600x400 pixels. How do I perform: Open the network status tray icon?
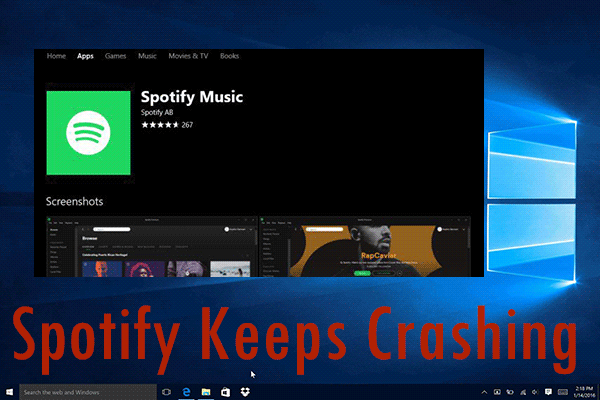click(523, 392)
